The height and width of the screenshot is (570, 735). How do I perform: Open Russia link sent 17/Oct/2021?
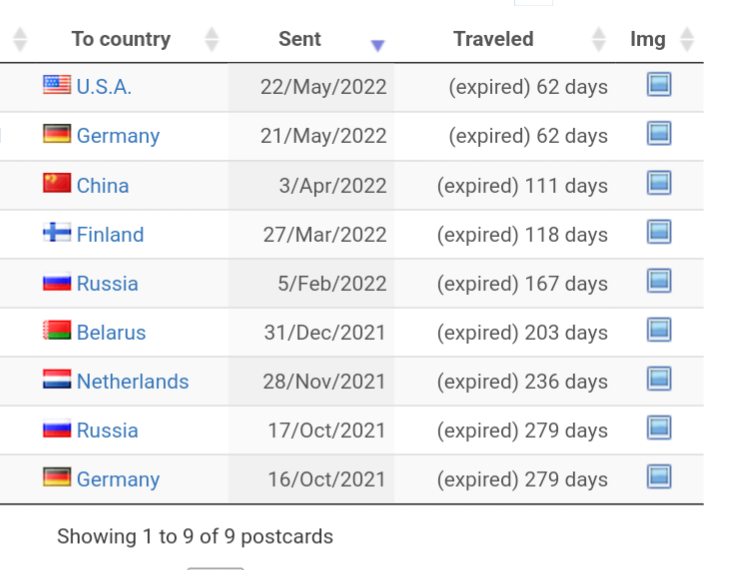pos(107,430)
